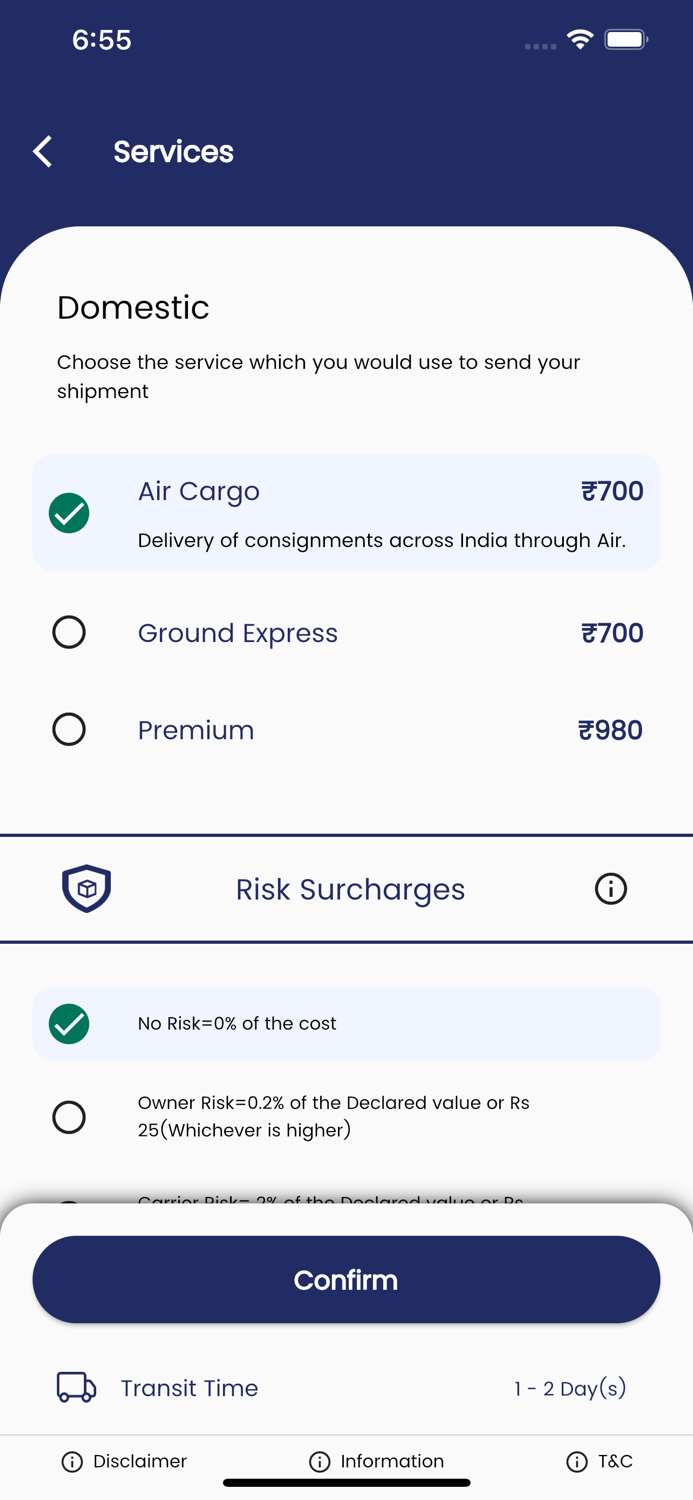Tap the back arrow icon
This screenshot has height=1500, width=693.
pos(43,152)
